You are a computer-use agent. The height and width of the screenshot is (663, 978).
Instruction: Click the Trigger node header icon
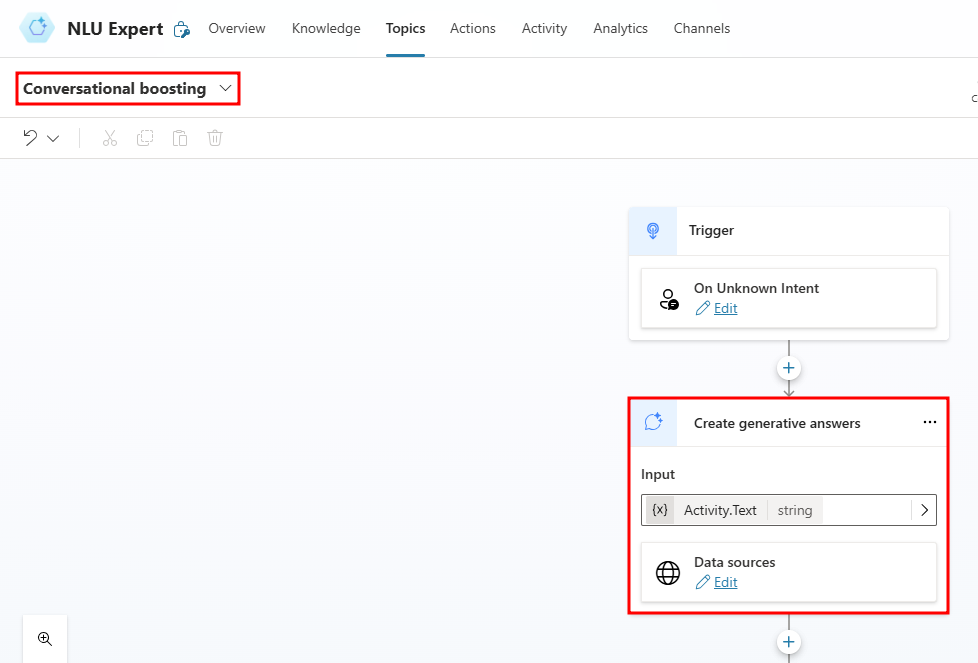tap(652, 230)
